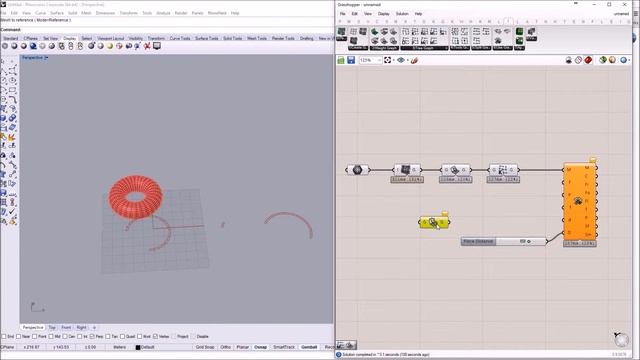Open the Grasshopper View menu

tap(368, 14)
